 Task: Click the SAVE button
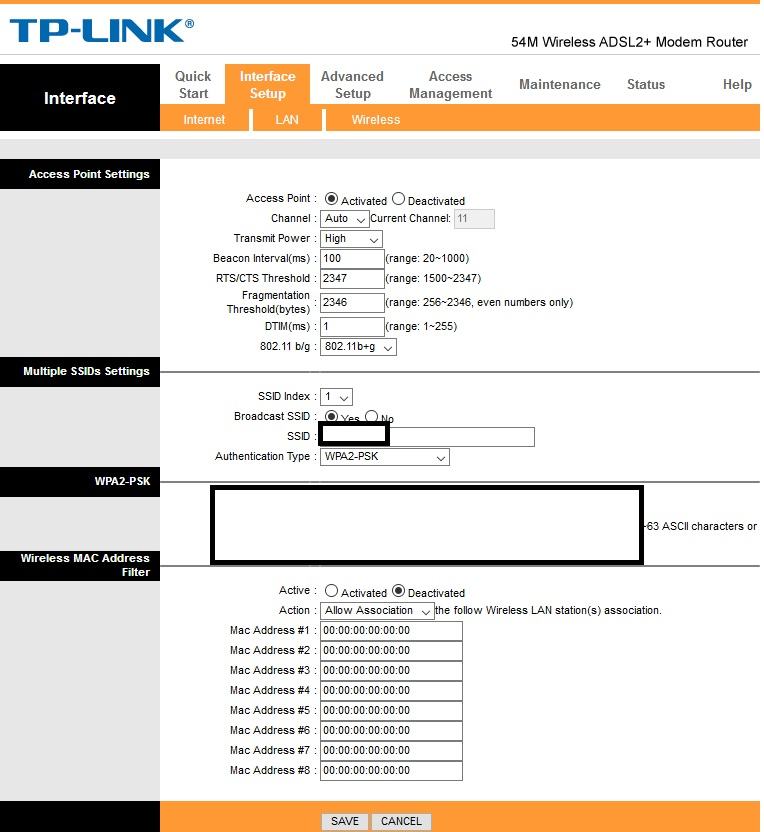(x=345, y=821)
